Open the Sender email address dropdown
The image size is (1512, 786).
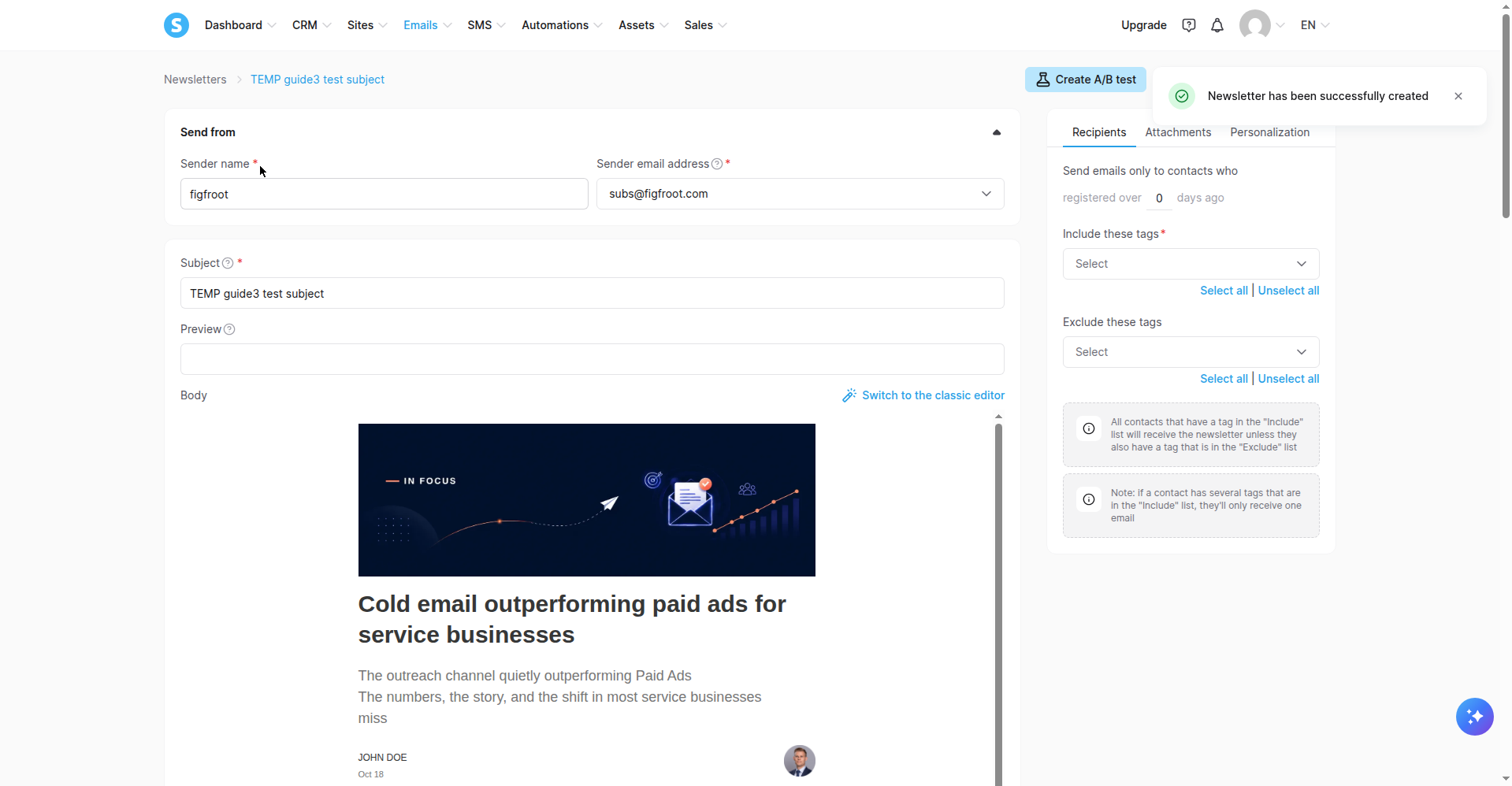pos(800,194)
